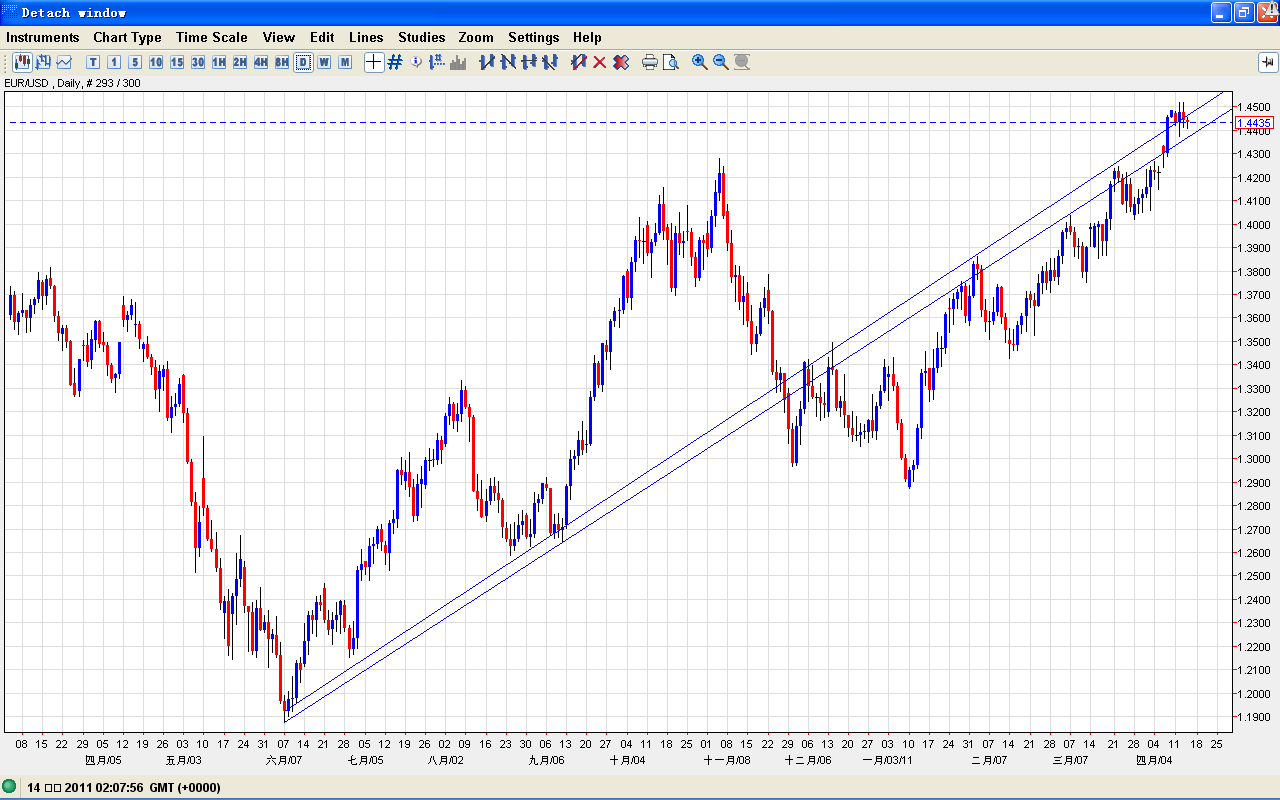Select the bar chart type icon
The image size is (1280, 800).
click(x=43, y=62)
